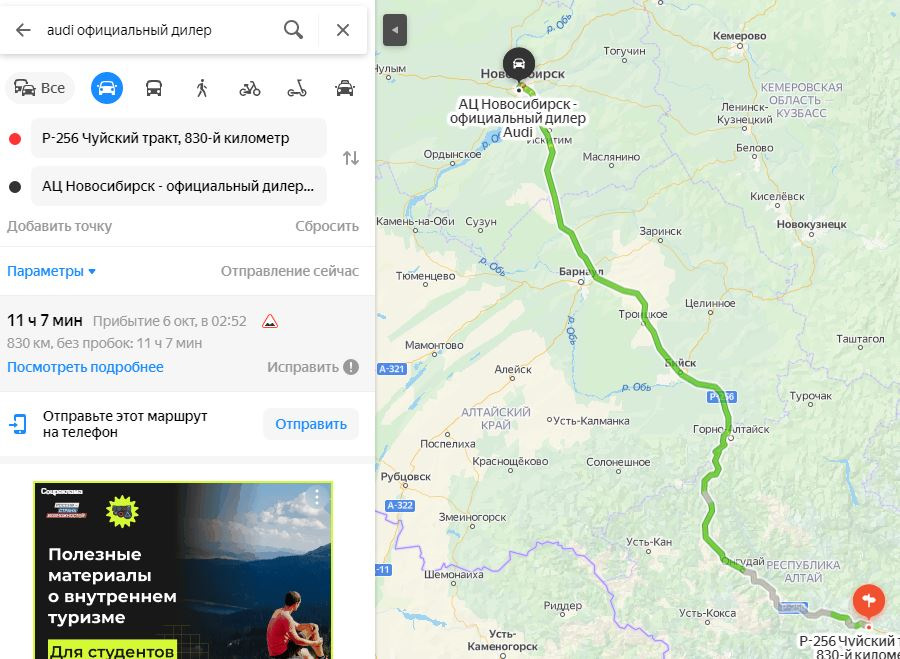Collapse the side panel with the arrow

pos(395,30)
